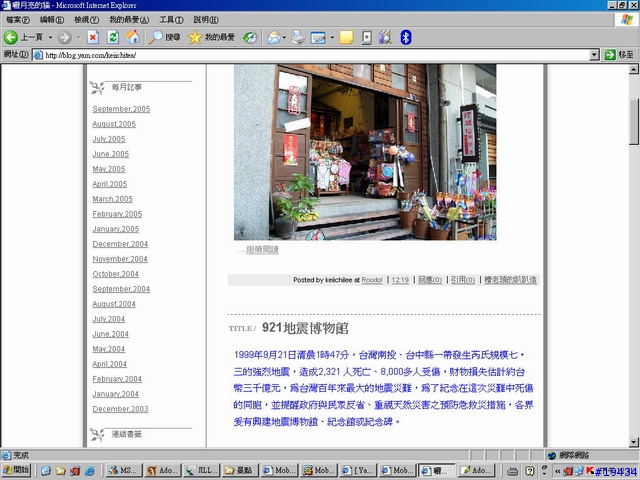640x480 pixels.
Task: Click the shop storefront photo
Action: (365, 152)
